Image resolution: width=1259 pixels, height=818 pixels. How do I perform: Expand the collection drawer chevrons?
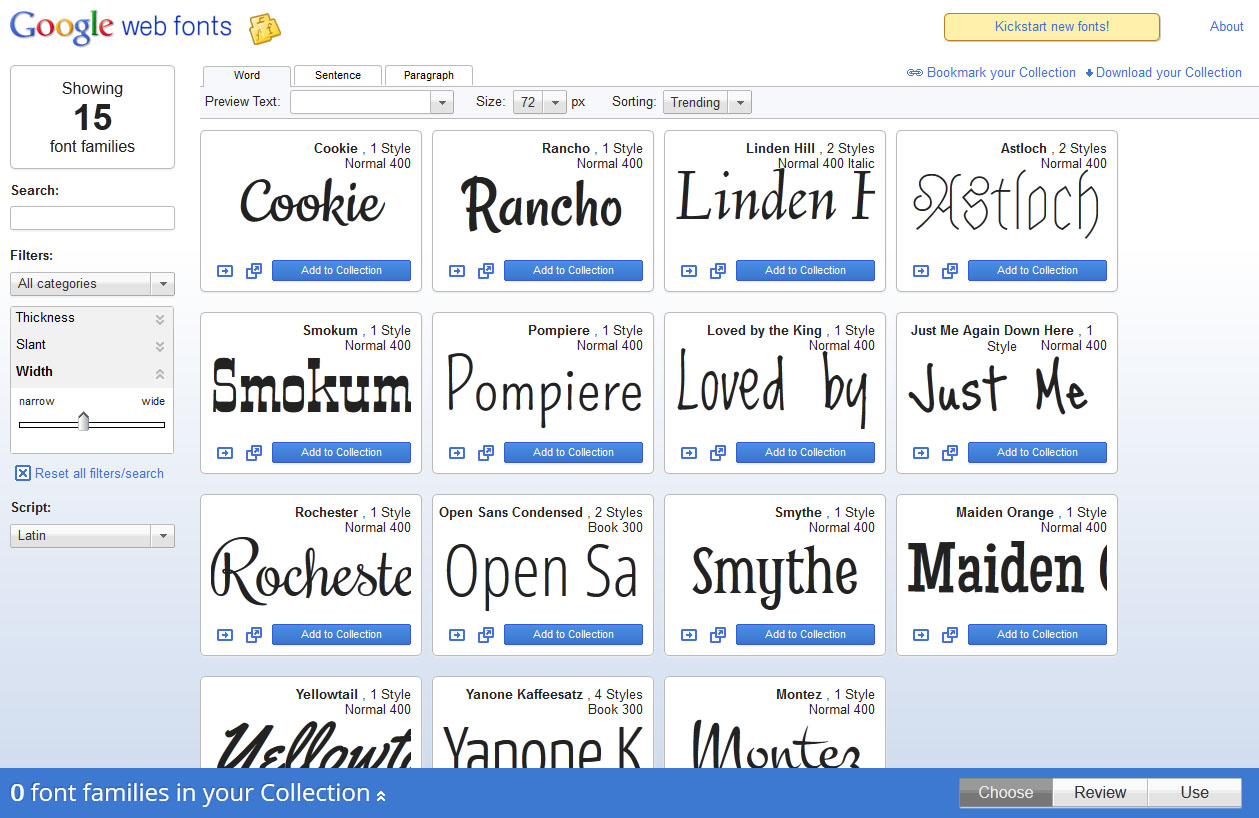click(381, 796)
